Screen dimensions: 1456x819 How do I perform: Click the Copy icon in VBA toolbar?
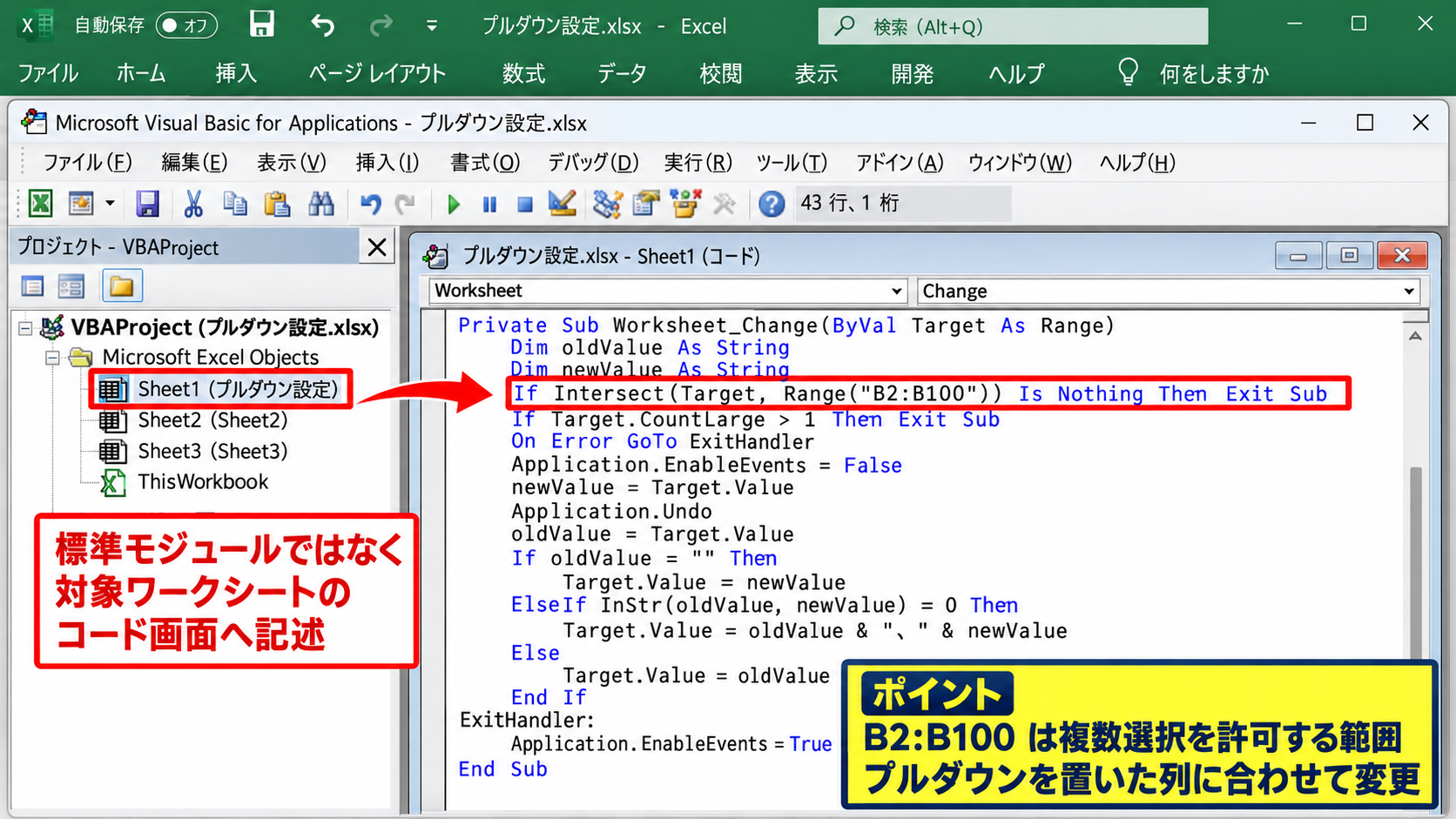pos(234,204)
